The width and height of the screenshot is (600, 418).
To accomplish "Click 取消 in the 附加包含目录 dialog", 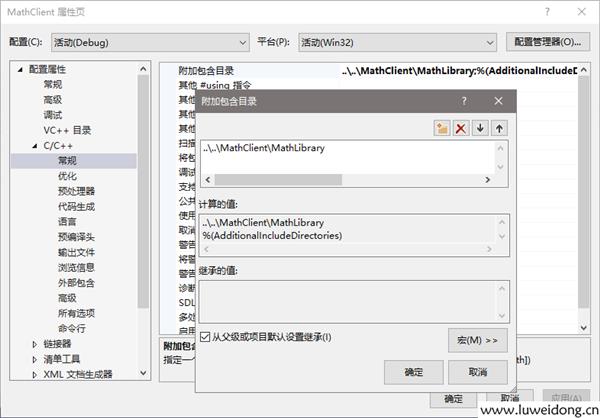I will pos(477,372).
